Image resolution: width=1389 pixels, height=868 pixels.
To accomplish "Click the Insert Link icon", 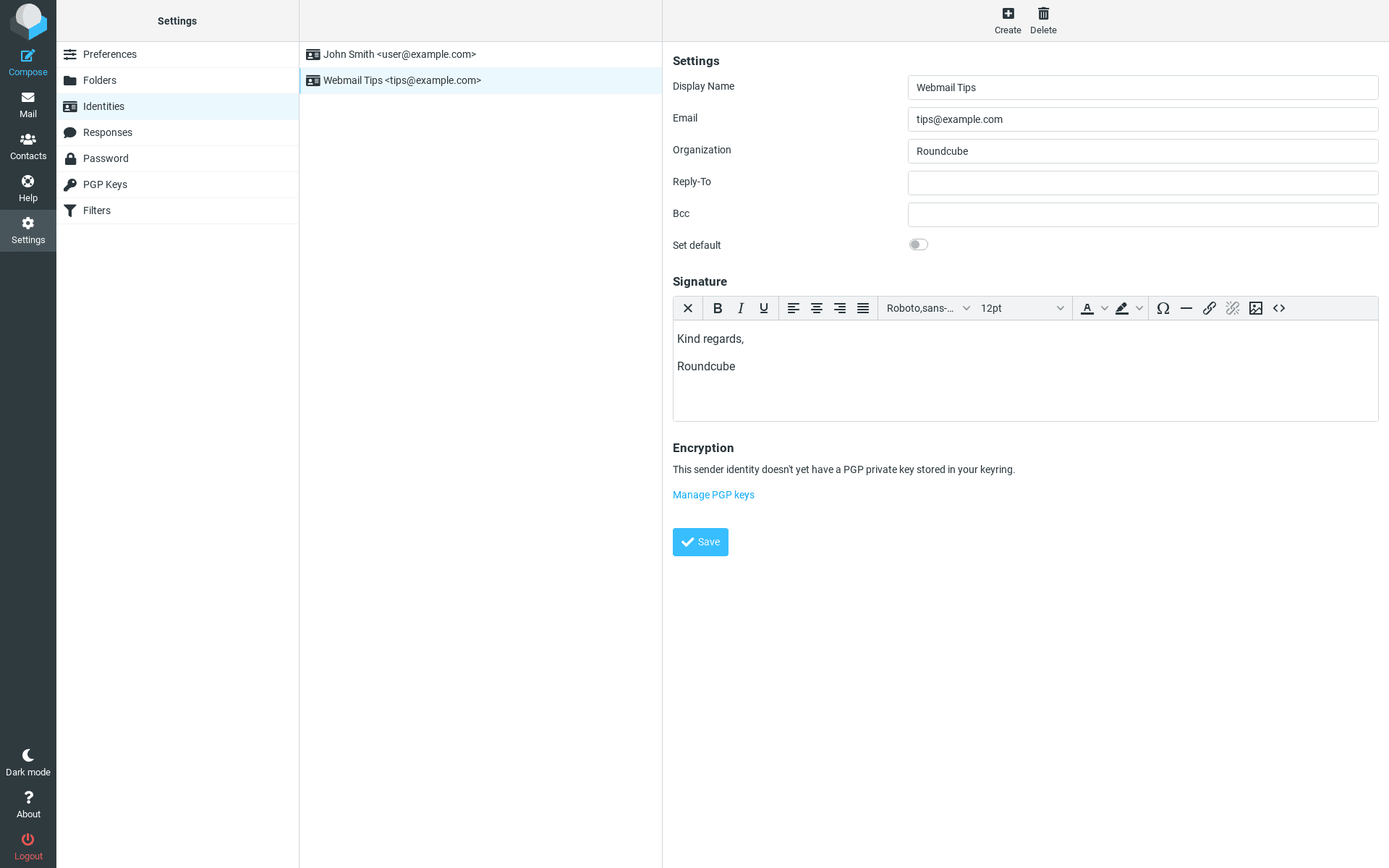I will pos(1209,308).
